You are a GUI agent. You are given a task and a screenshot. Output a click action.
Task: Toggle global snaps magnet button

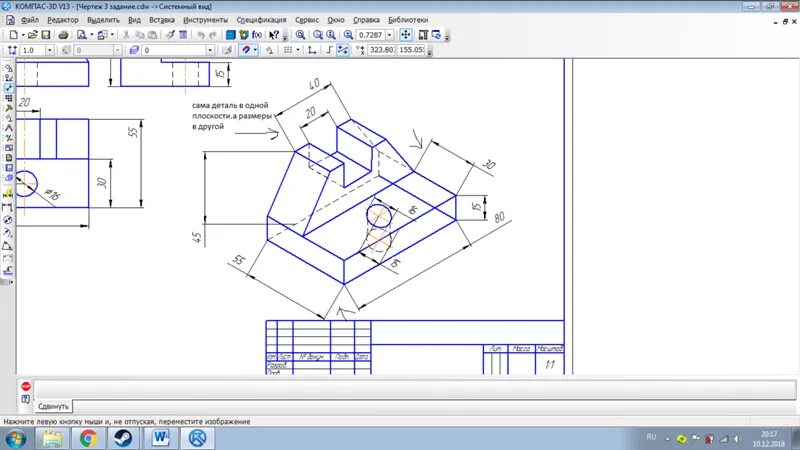pos(246,50)
